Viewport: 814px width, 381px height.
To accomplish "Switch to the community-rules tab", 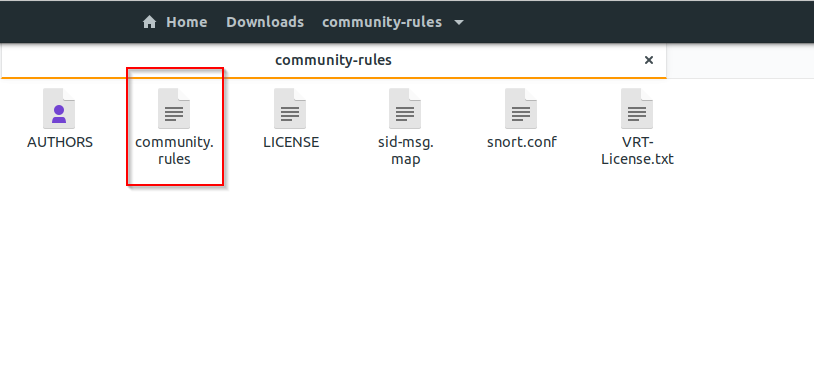I will [x=333, y=60].
